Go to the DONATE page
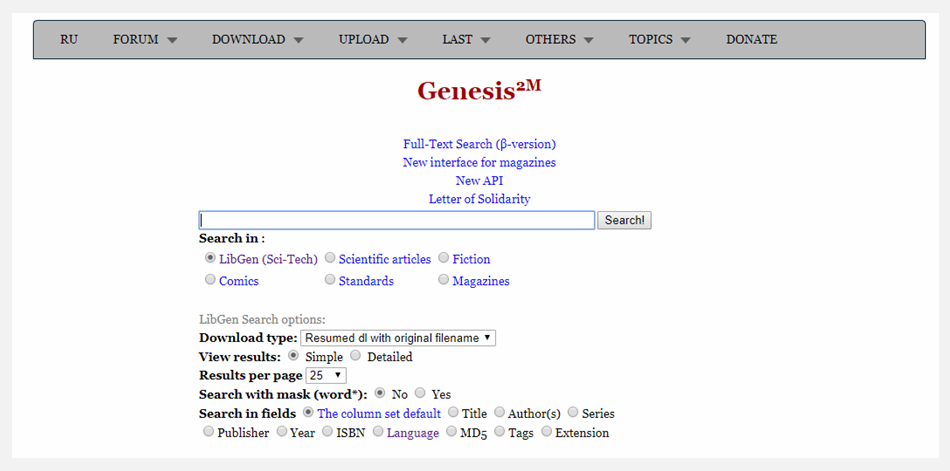The width and height of the screenshot is (950, 471). [x=751, y=39]
